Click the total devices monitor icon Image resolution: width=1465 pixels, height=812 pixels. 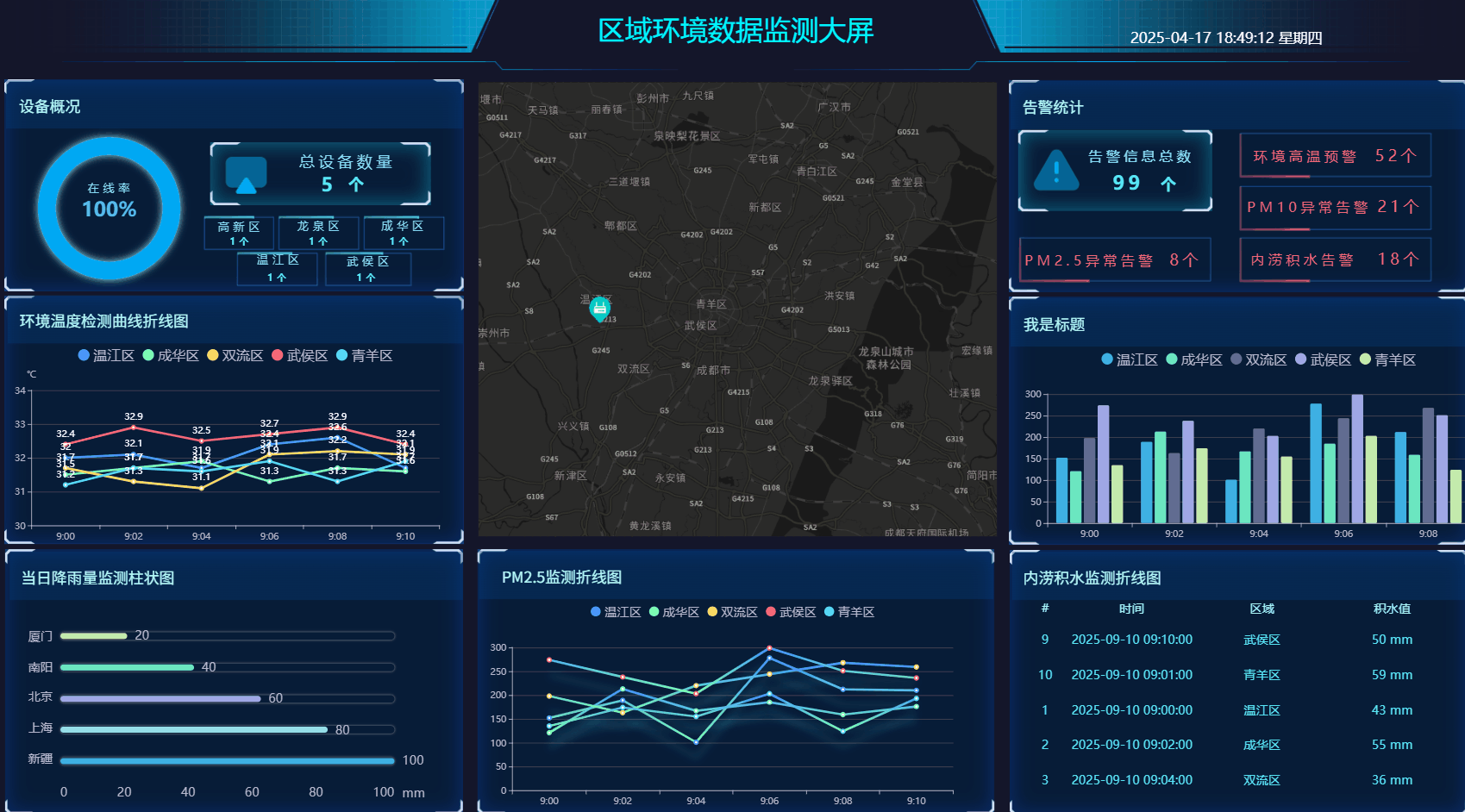246,174
